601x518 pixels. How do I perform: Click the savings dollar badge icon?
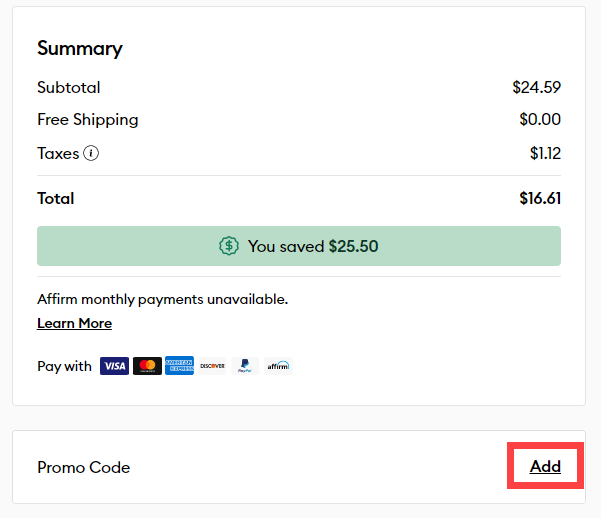point(229,246)
